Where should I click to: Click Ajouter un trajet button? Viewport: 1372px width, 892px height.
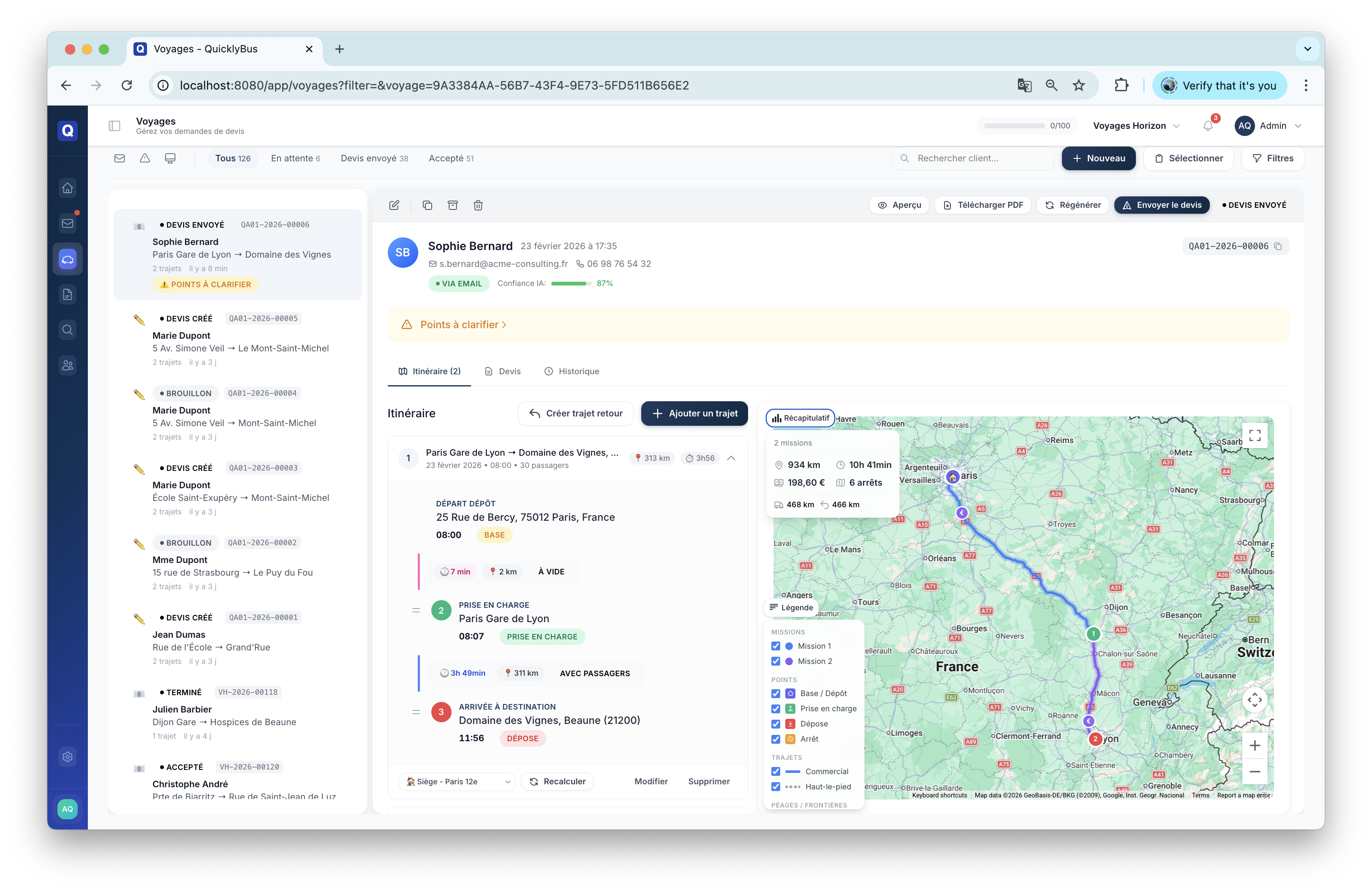694,414
